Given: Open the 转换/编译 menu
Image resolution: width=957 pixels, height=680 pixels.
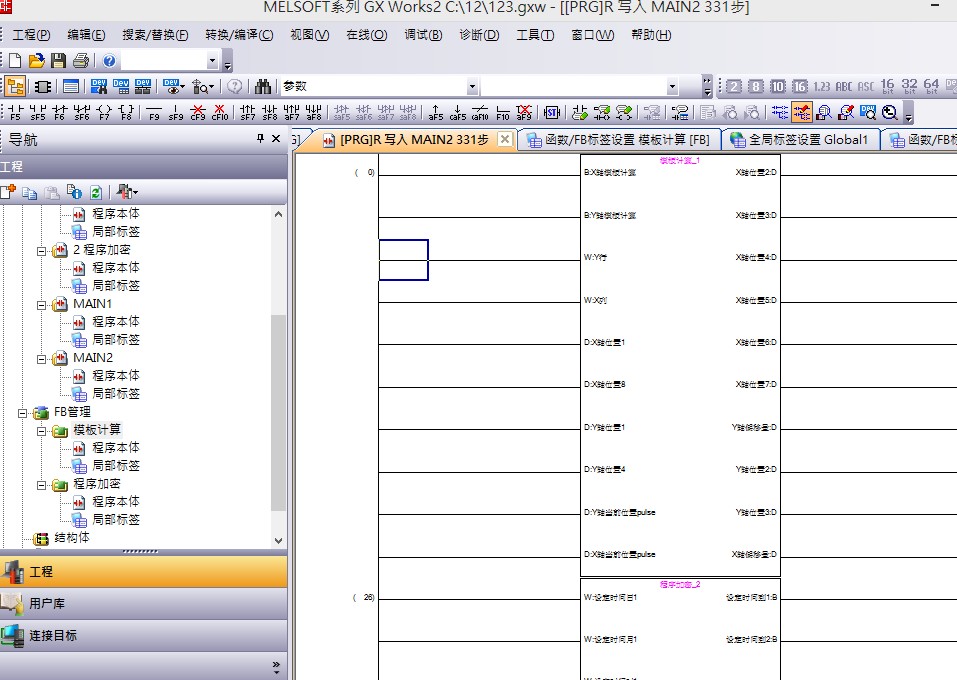Looking at the screenshot, I should pyautogui.click(x=239, y=35).
